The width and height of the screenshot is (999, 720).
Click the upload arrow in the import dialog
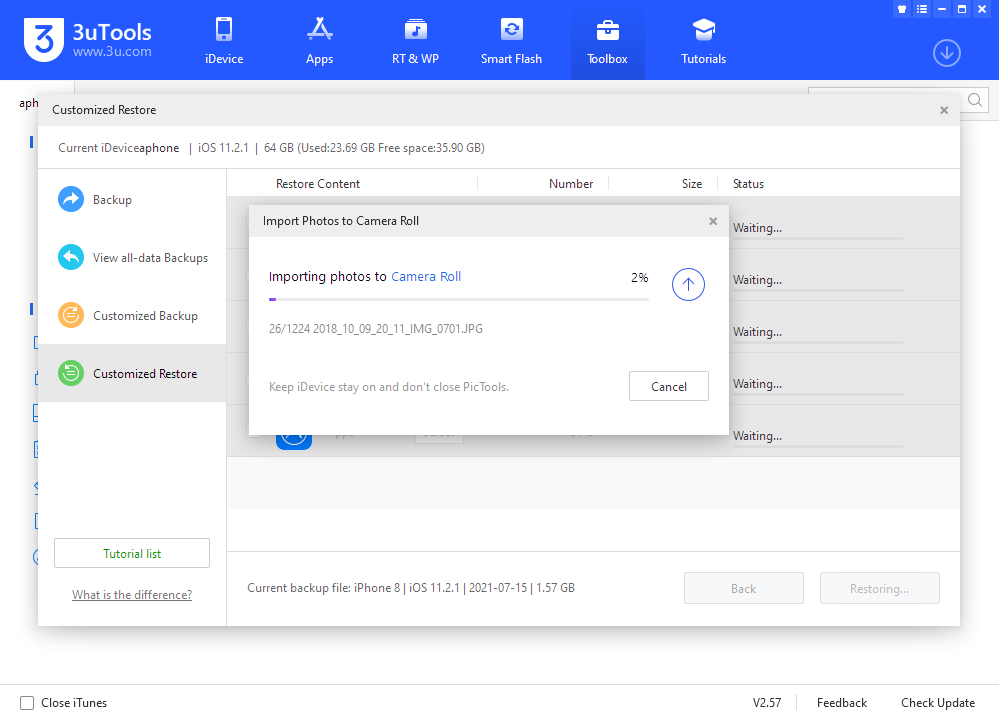pyautogui.click(x=688, y=284)
